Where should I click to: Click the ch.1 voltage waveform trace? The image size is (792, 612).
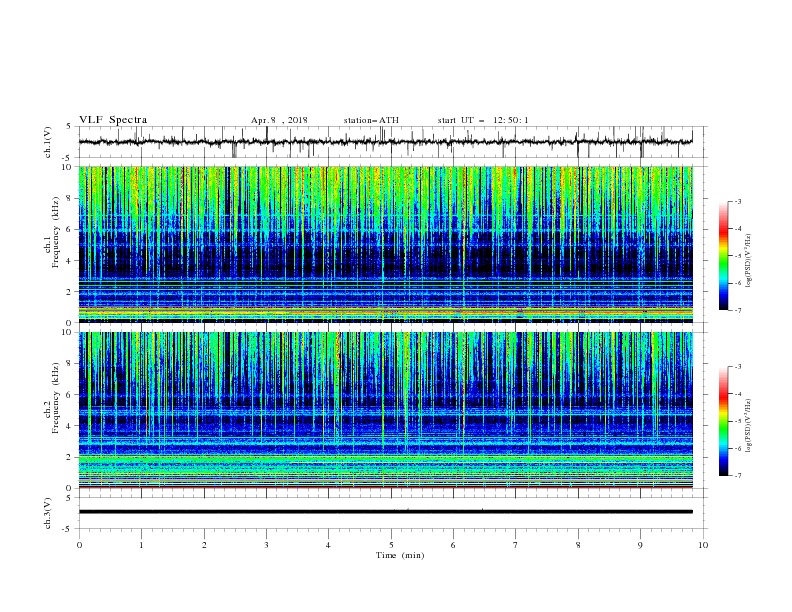(x=385, y=142)
